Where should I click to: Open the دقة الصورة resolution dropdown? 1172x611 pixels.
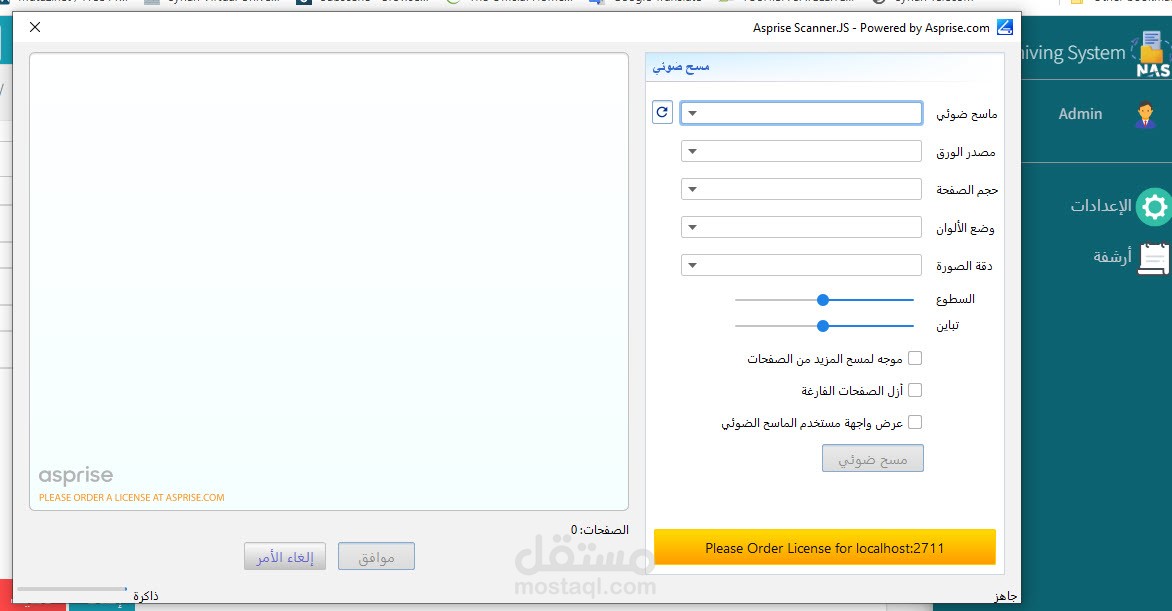(801, 265)
